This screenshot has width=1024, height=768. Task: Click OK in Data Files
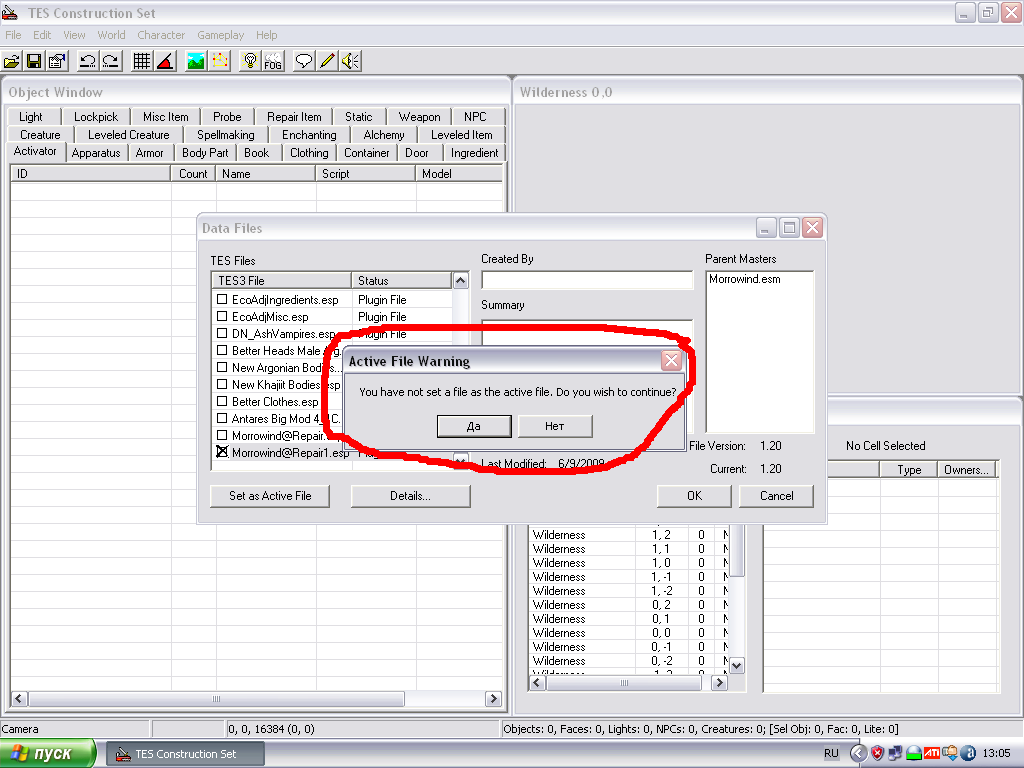pos(694,496)
